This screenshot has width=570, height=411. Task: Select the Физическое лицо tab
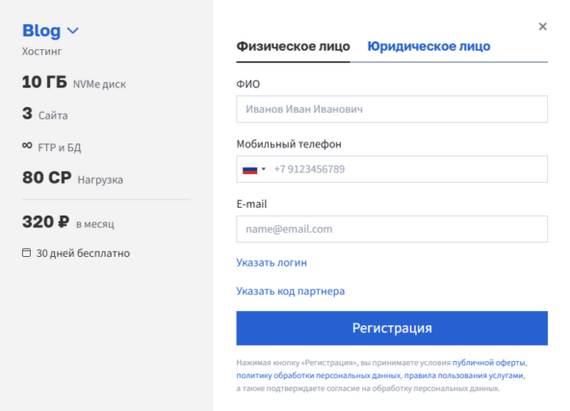coord(293,47)
